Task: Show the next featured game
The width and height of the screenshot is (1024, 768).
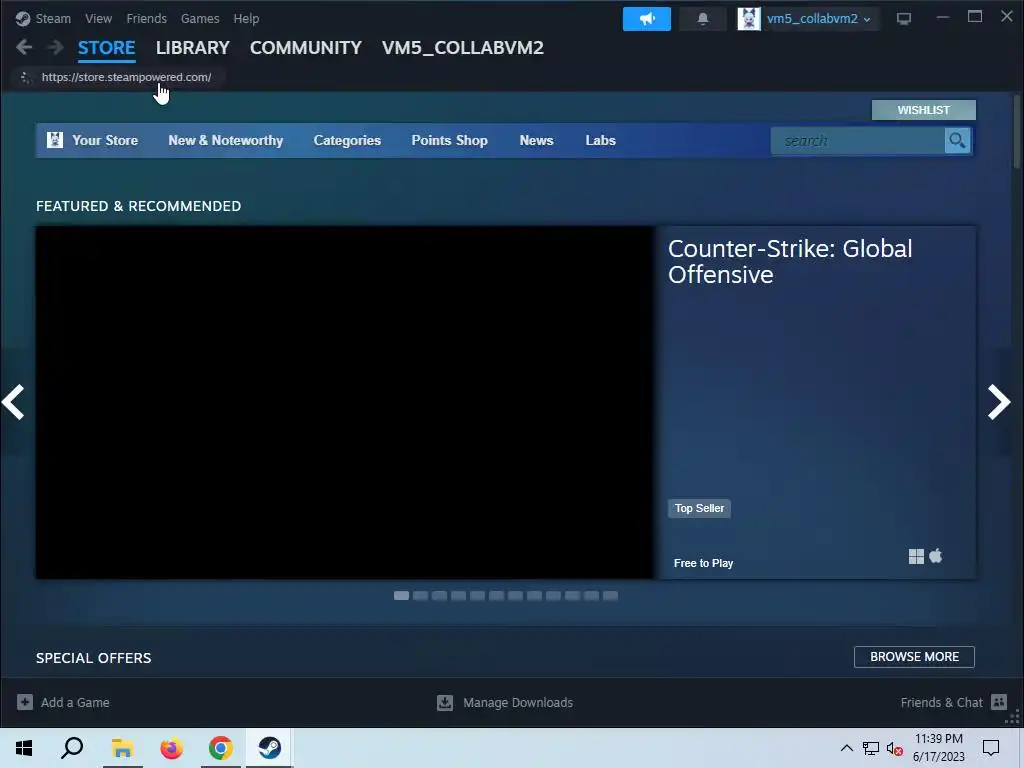Action: click(999, 402)
